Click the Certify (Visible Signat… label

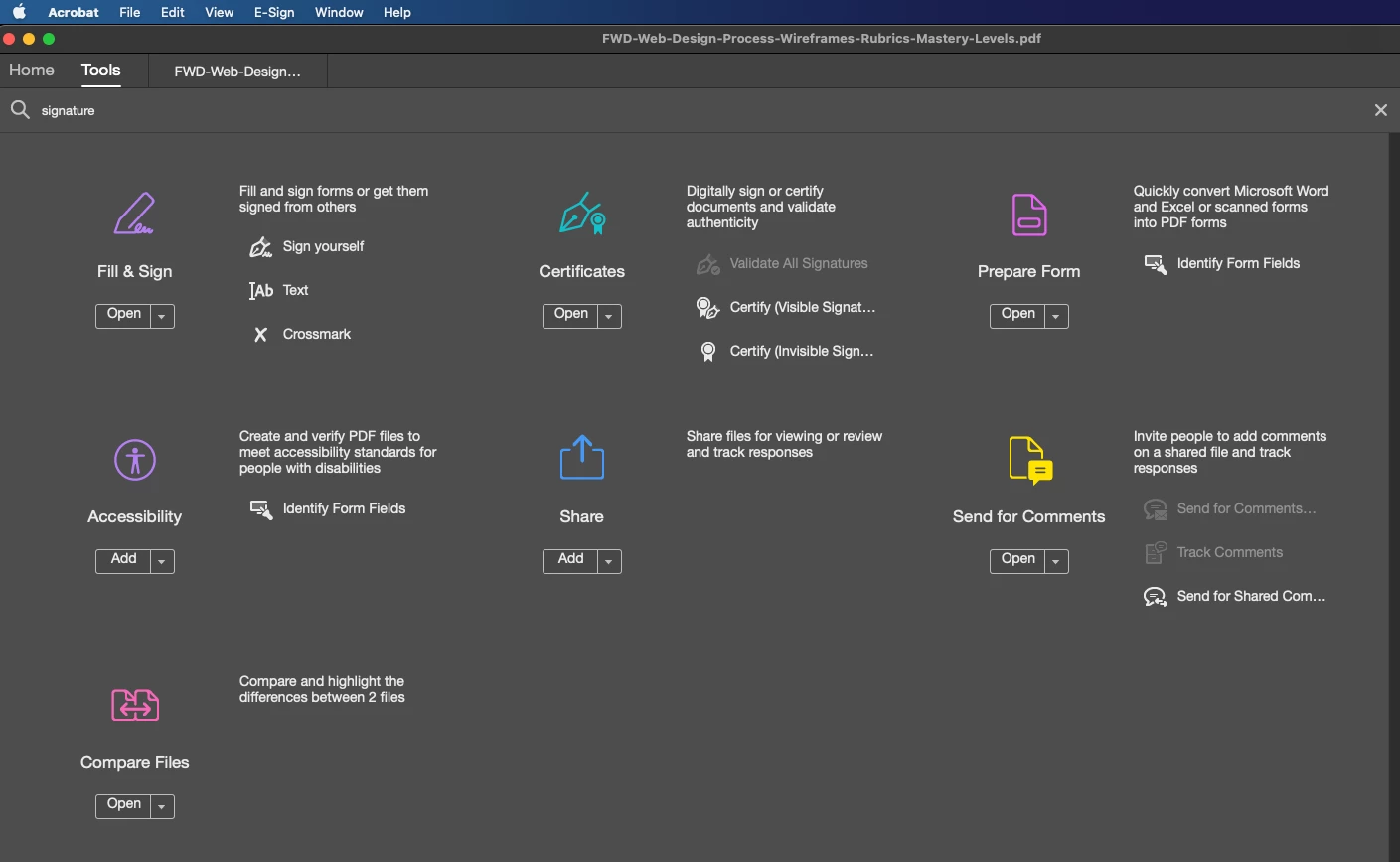(803, 307)
